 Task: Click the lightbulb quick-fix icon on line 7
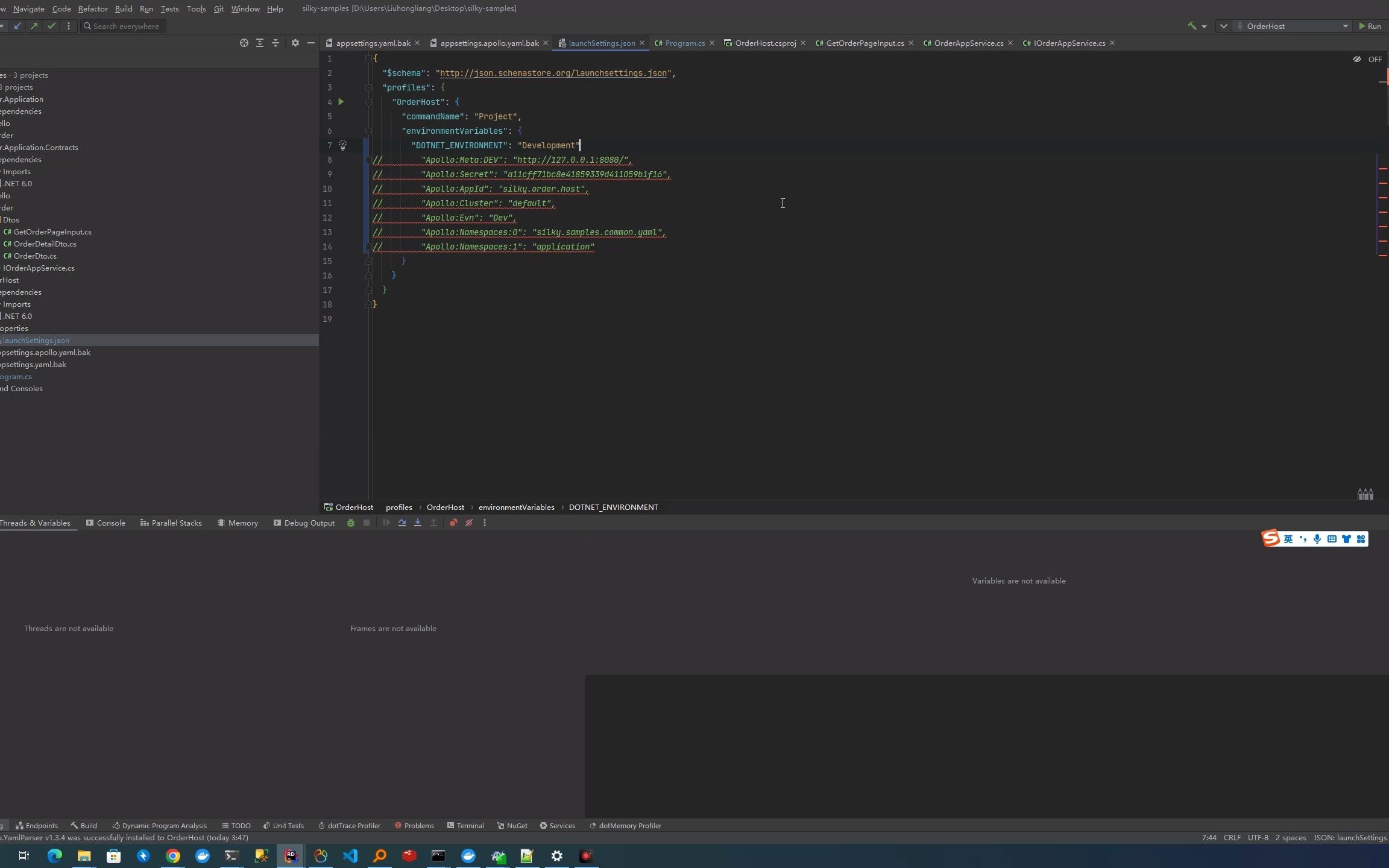tap(342, 145)
